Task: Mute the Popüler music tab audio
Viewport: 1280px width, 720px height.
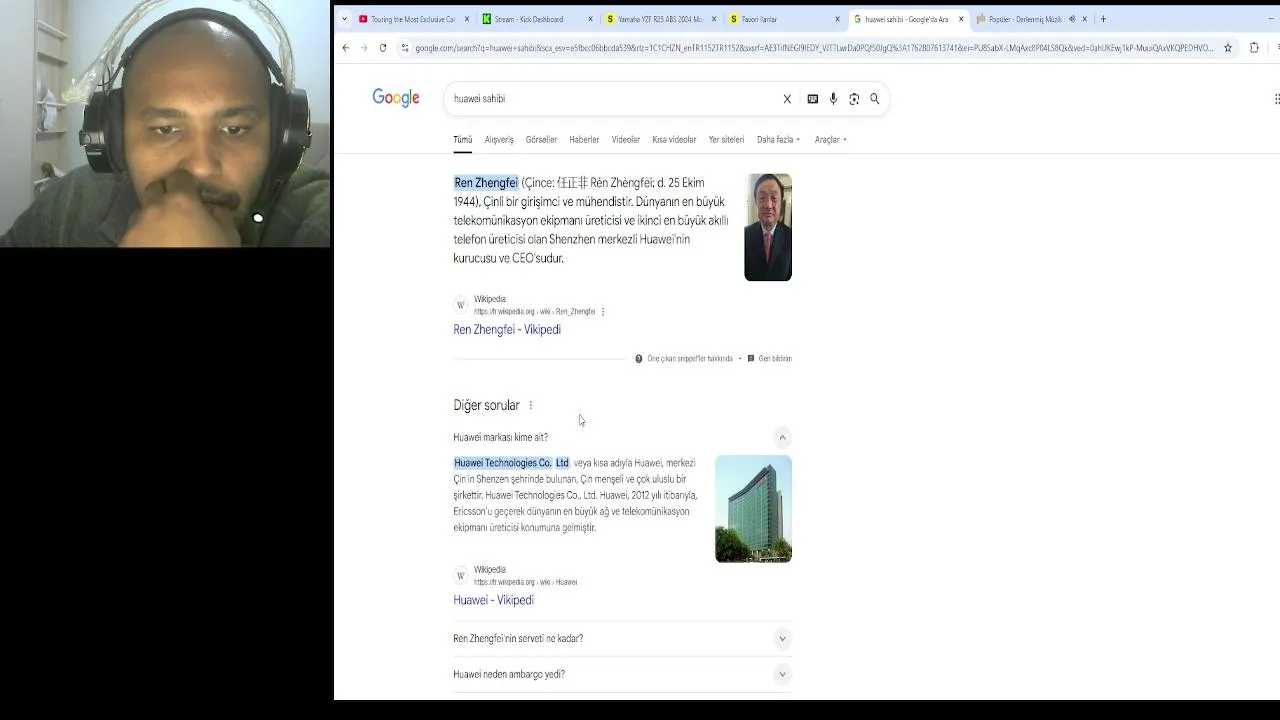Action: tap(1071, 19)
